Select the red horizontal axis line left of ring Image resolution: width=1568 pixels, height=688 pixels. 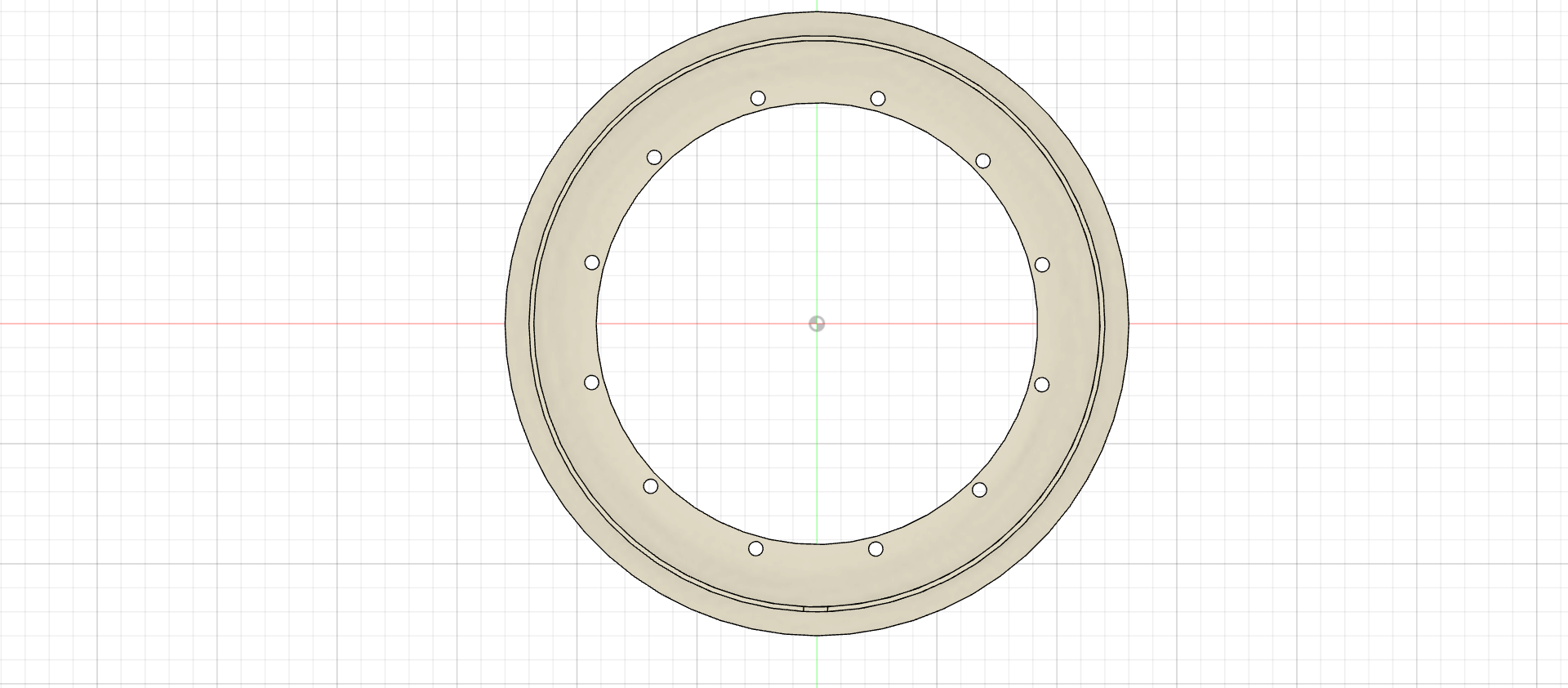(x=252, y=324)
